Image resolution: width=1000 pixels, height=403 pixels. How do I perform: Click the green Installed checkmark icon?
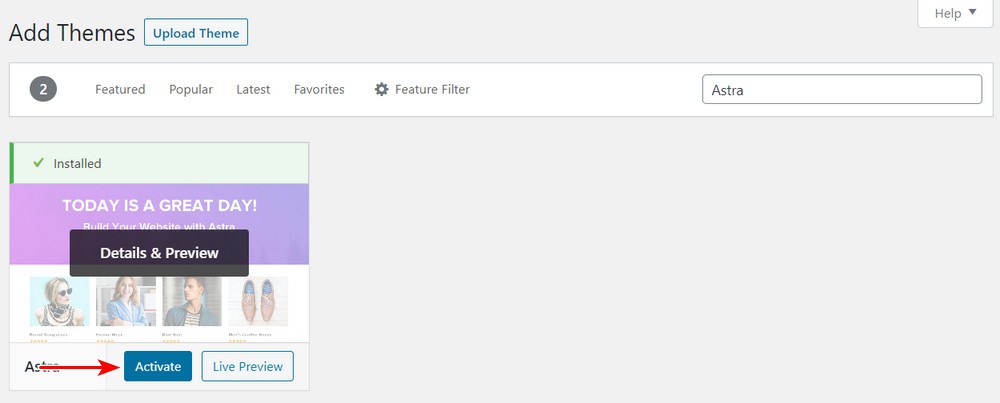pos(38,163)
